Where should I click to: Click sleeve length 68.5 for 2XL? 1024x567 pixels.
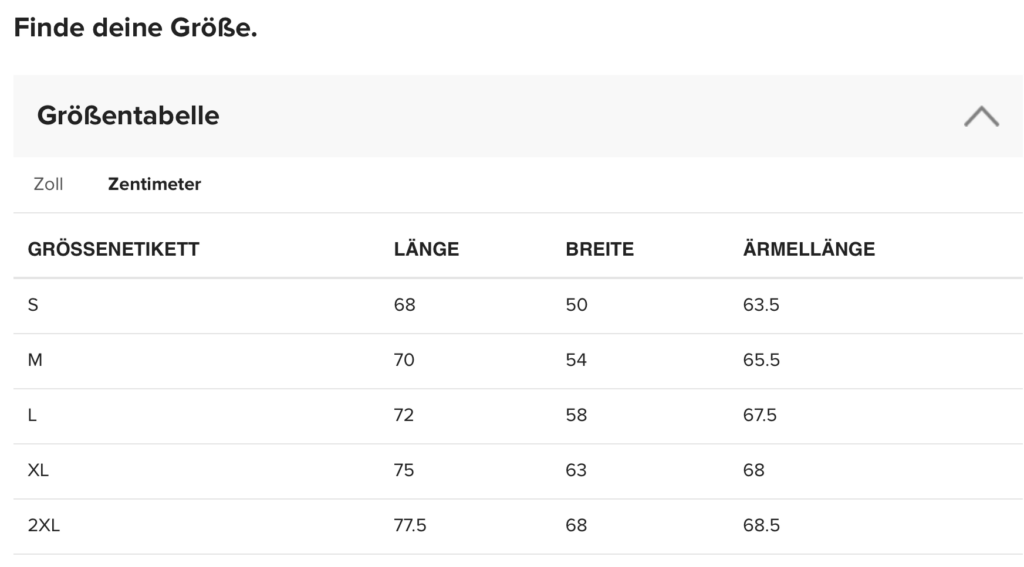[x=761, y=525]
